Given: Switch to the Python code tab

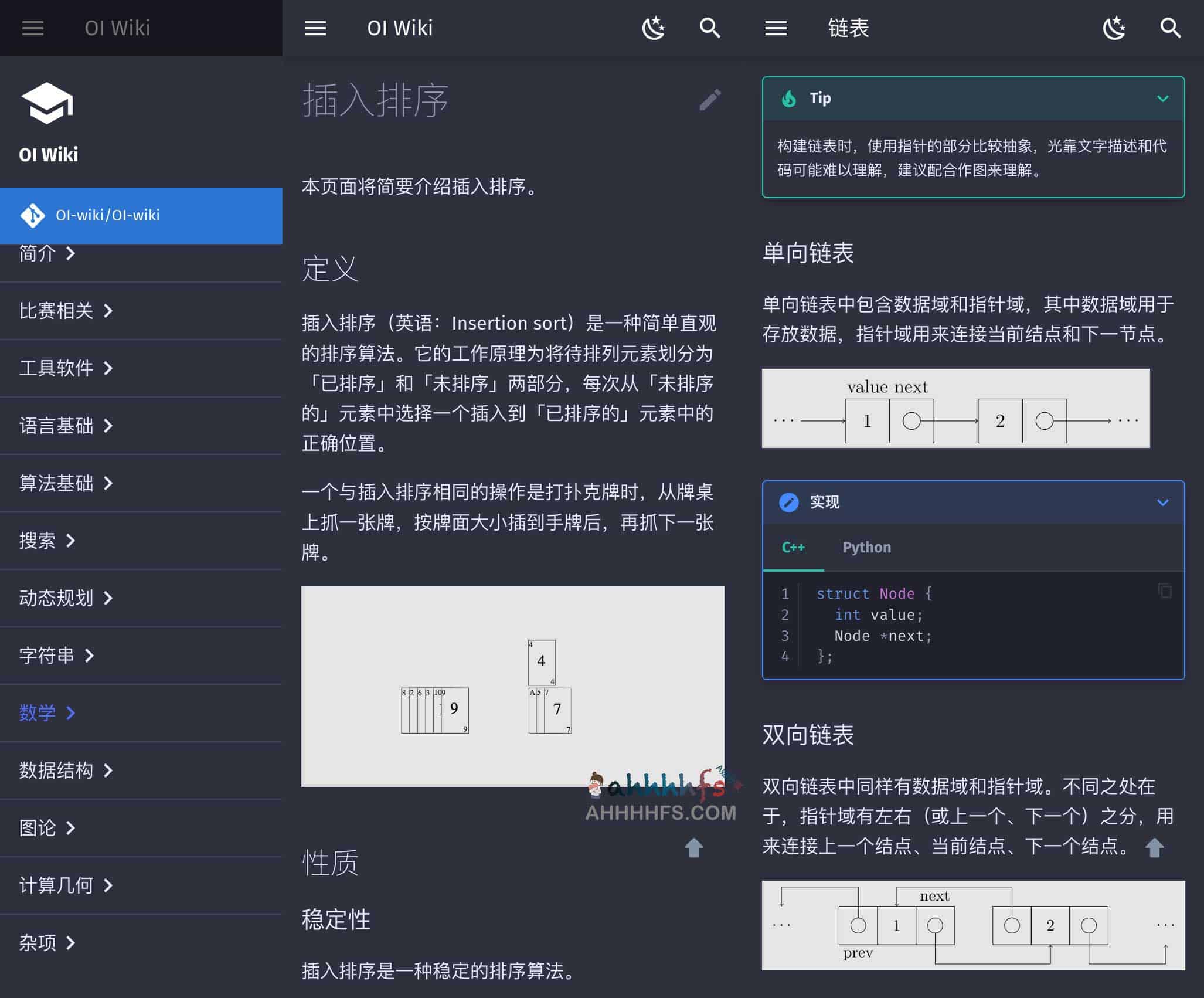Looking at the screenshot, I should (867, 547).
